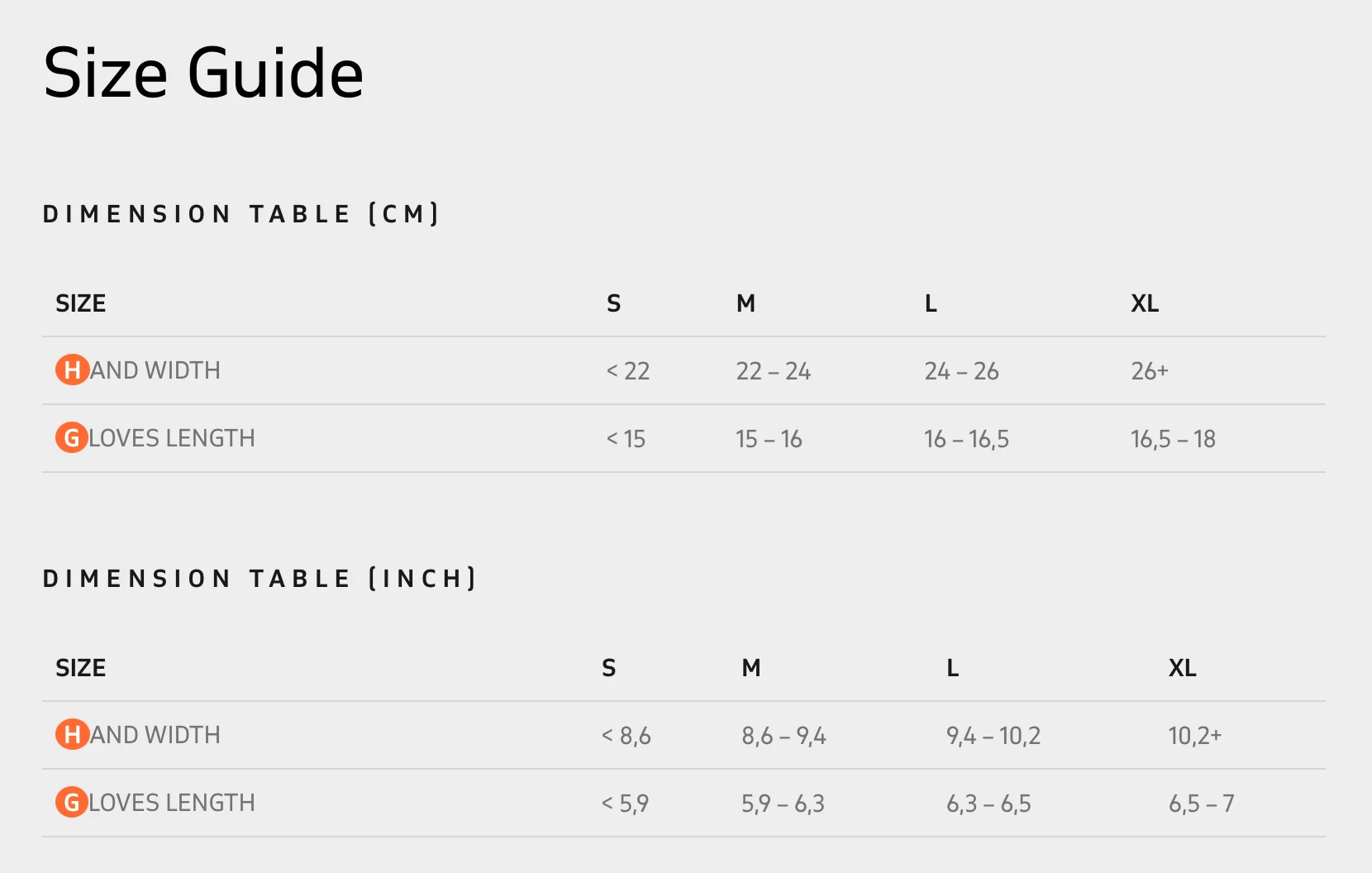
Task: Click the orange G icon in the CM table
Action: [x=72, y=438]
